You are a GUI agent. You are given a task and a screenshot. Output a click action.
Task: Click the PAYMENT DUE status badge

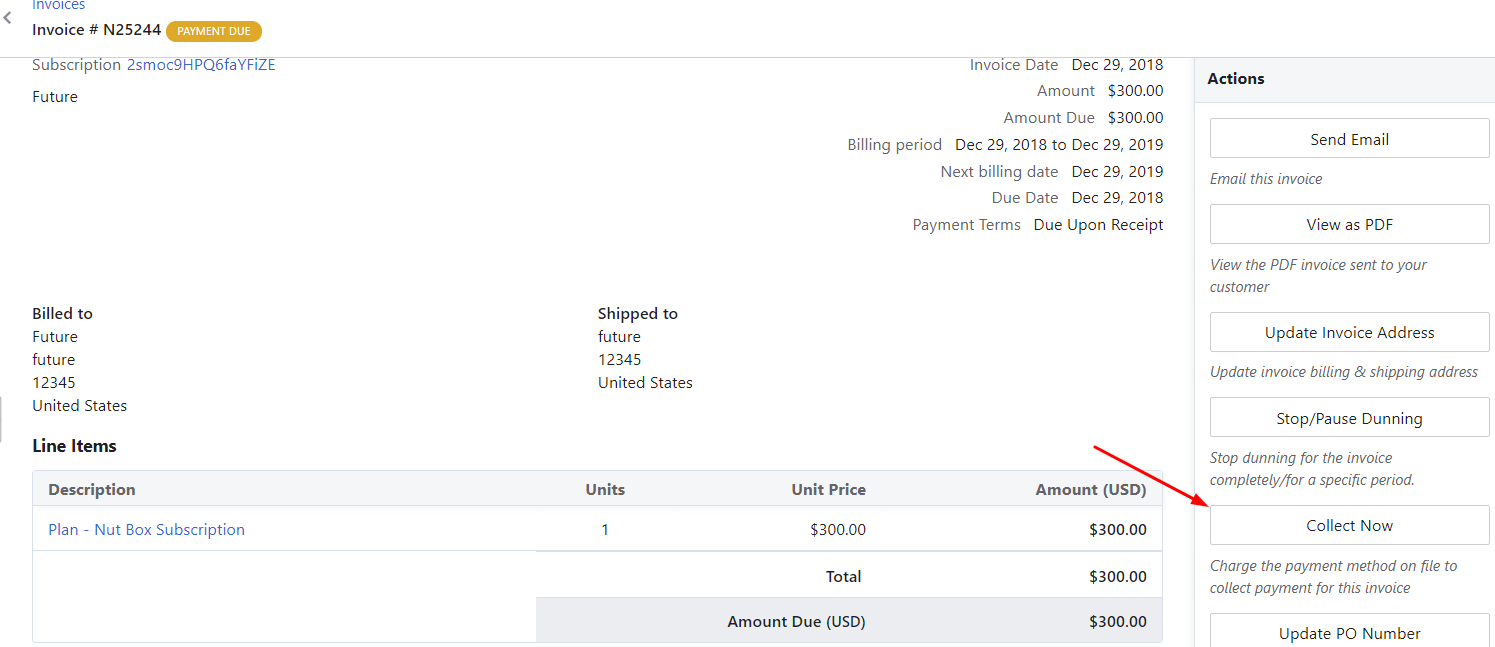click(214, 31)
